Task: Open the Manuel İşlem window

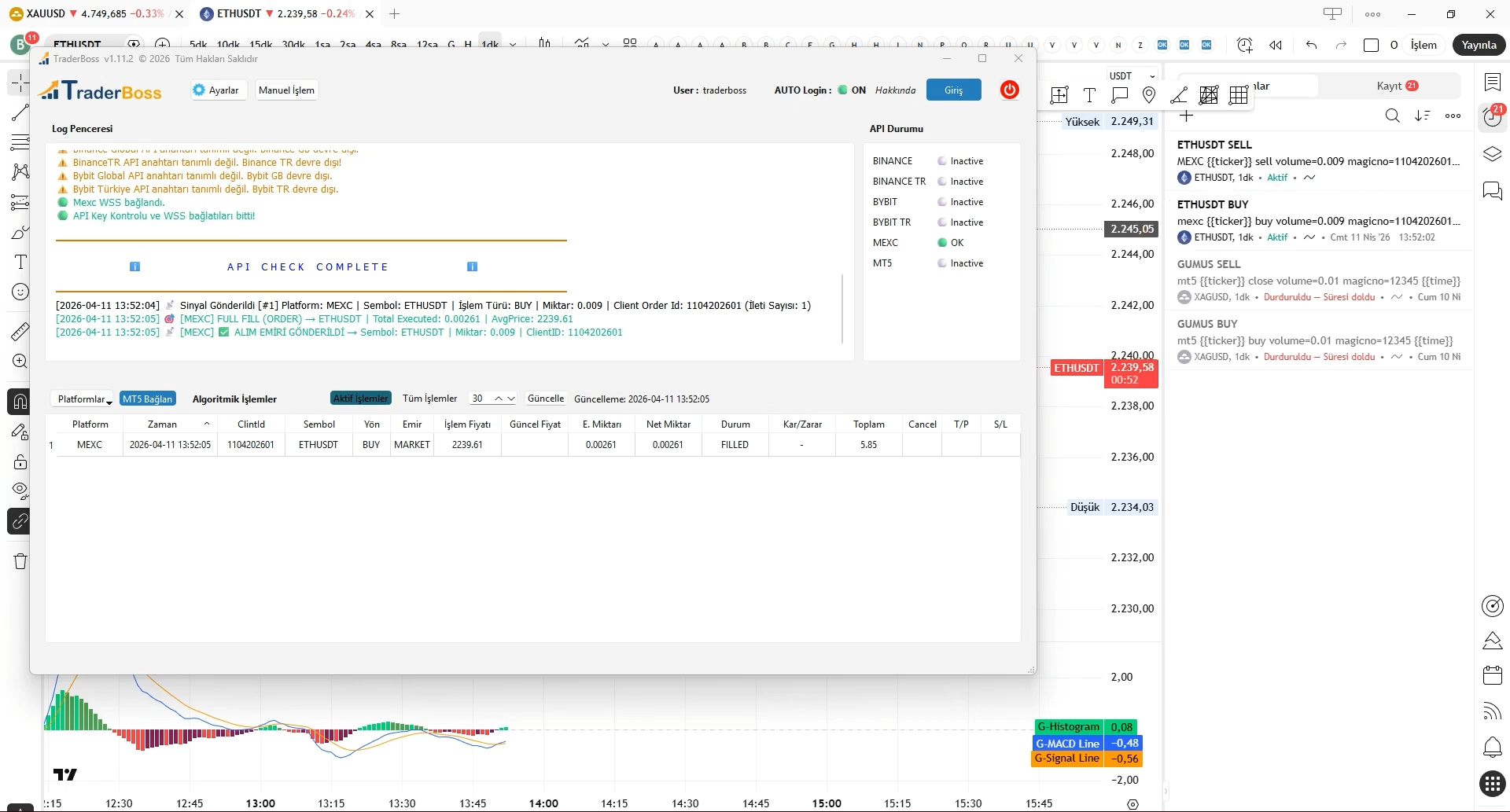Action: coord(286,90)
